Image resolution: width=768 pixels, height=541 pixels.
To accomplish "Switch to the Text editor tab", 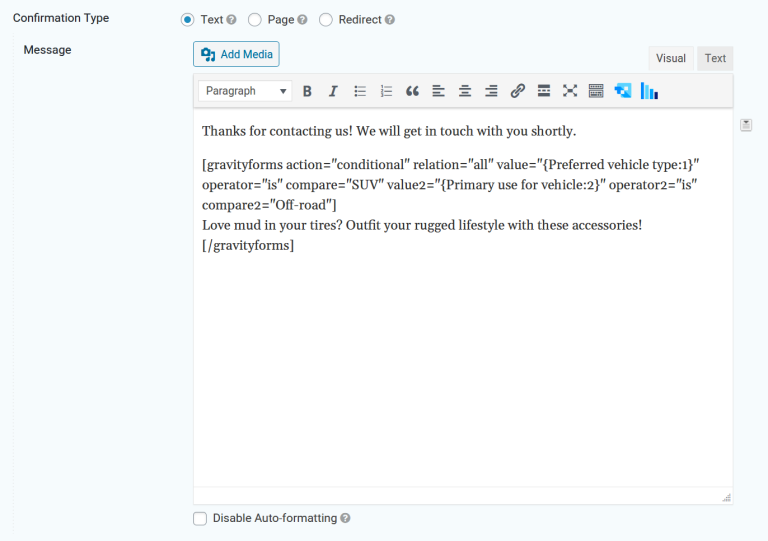I will pos(715,58).
